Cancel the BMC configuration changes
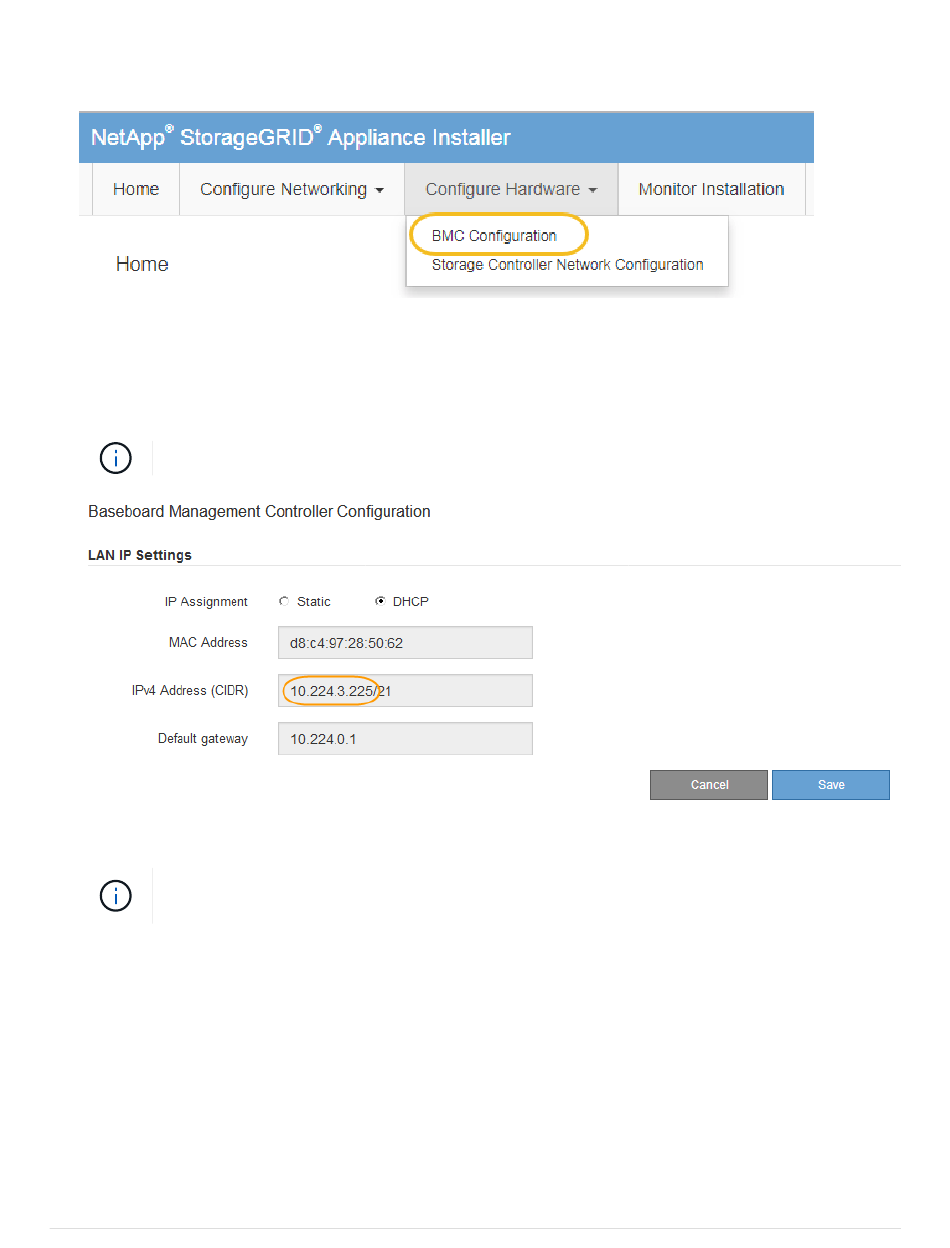Screen dimensions: 950x1248 [709, 785]
